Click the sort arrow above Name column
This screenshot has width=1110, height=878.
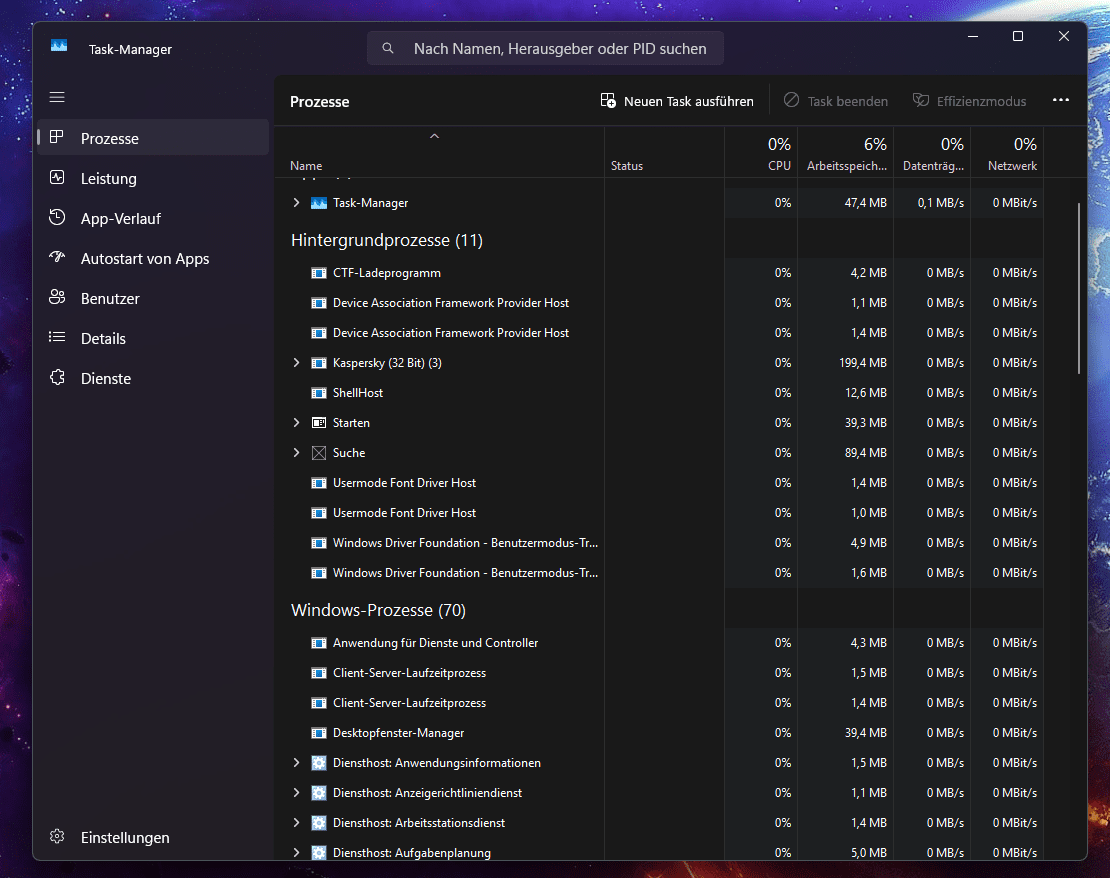tap(435, 136)
